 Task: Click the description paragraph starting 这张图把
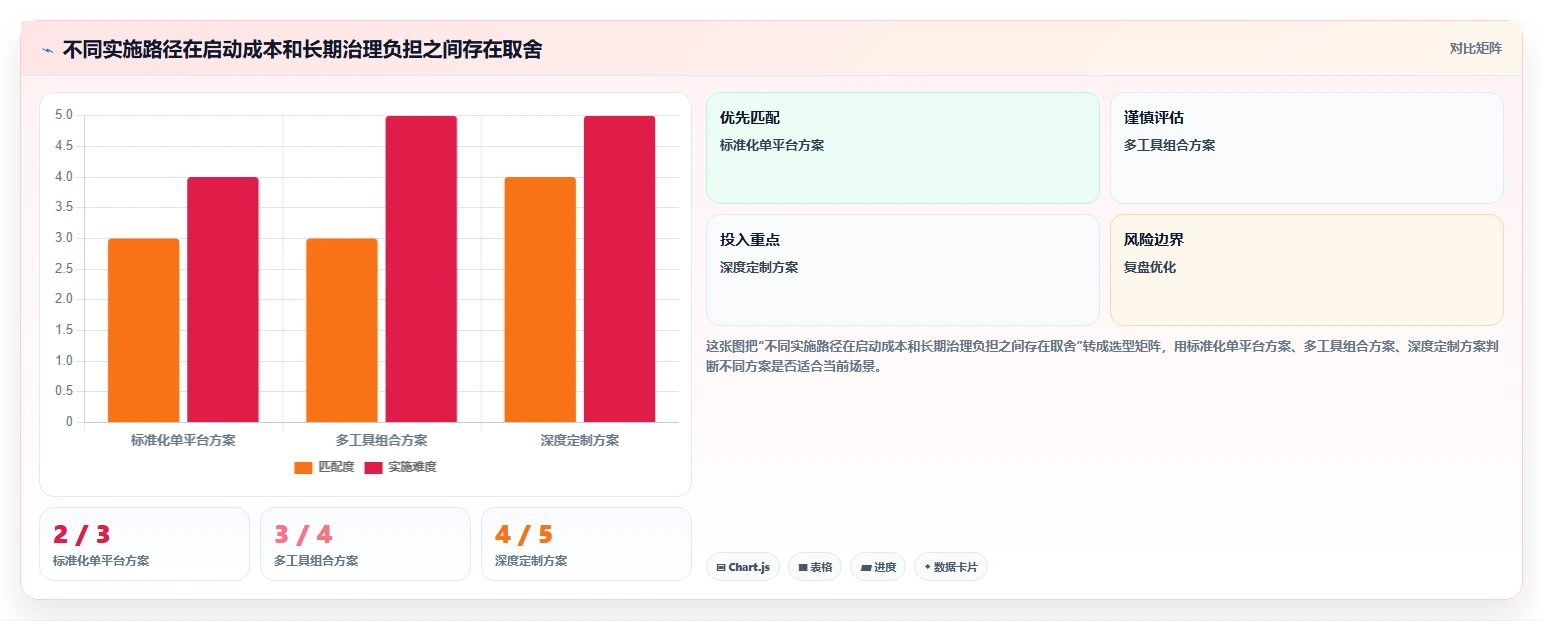coord(1102,356)
